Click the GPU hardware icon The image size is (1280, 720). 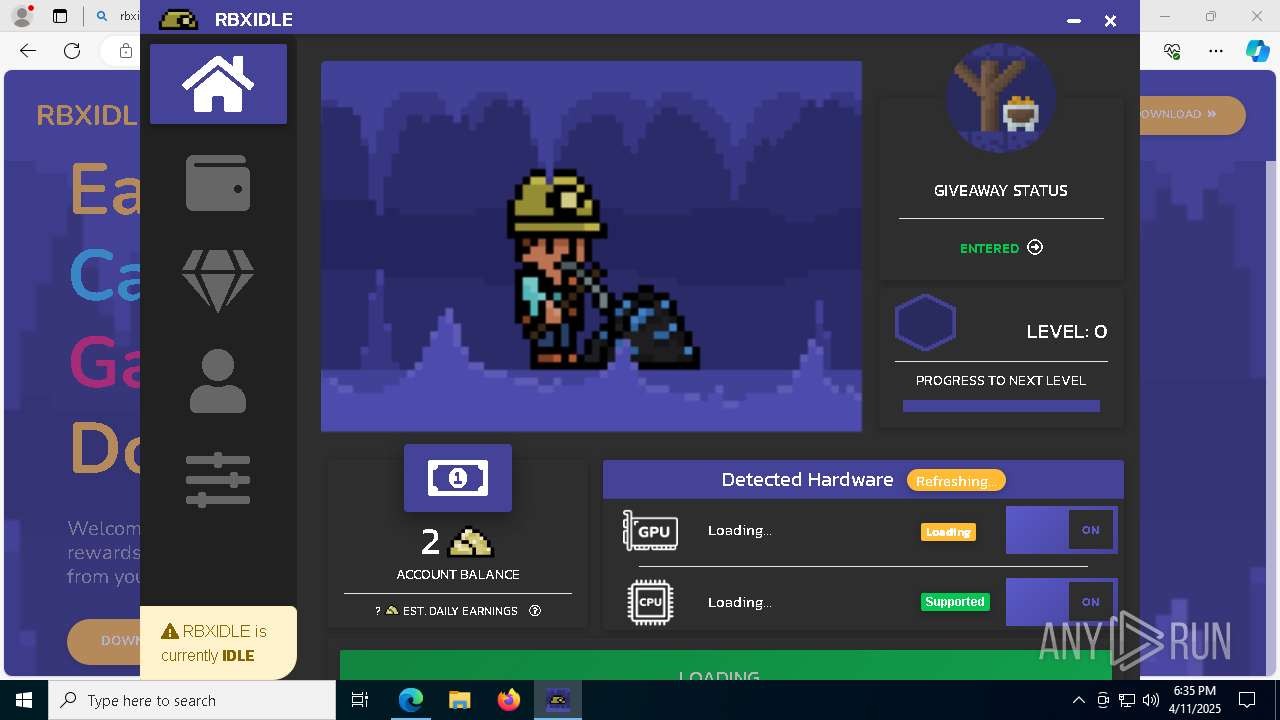(x=650, y=531)
